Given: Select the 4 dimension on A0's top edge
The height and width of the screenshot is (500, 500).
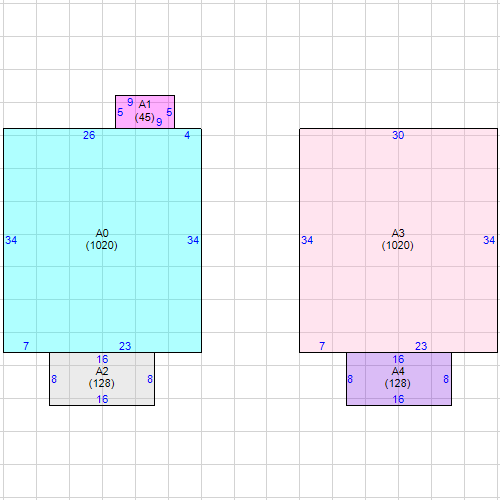Looking at the screenshot, I should tap(187, 135).
